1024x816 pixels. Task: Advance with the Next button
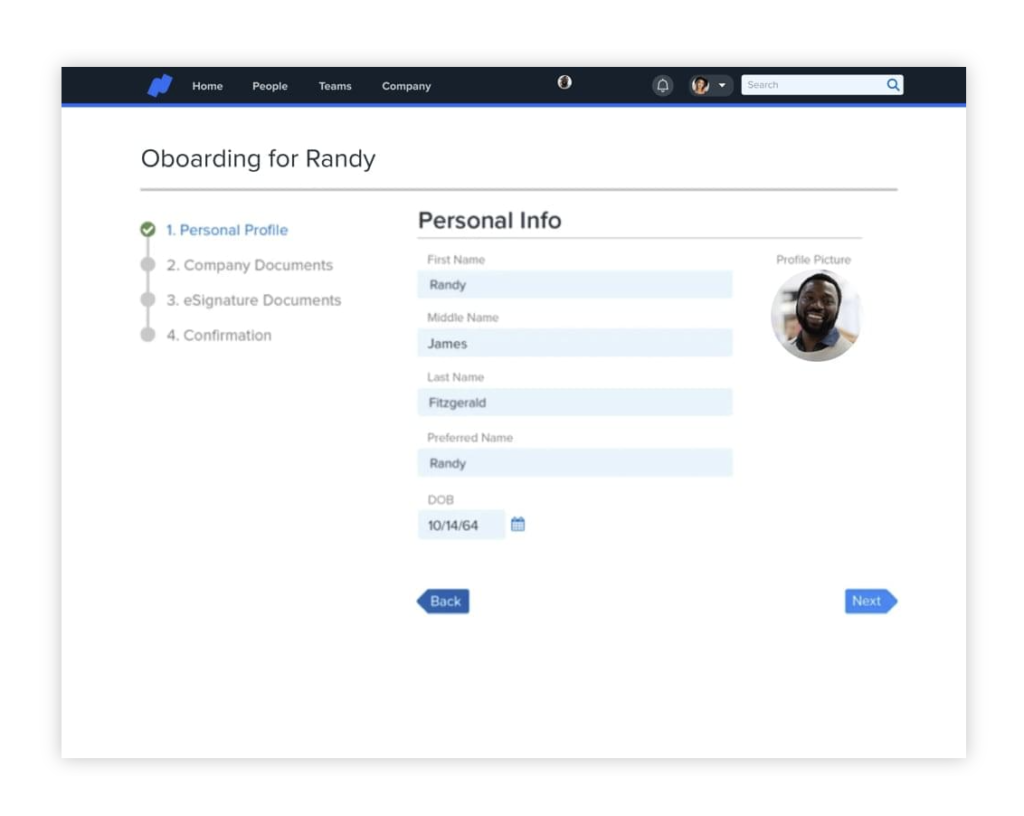(x=868, y=601)
